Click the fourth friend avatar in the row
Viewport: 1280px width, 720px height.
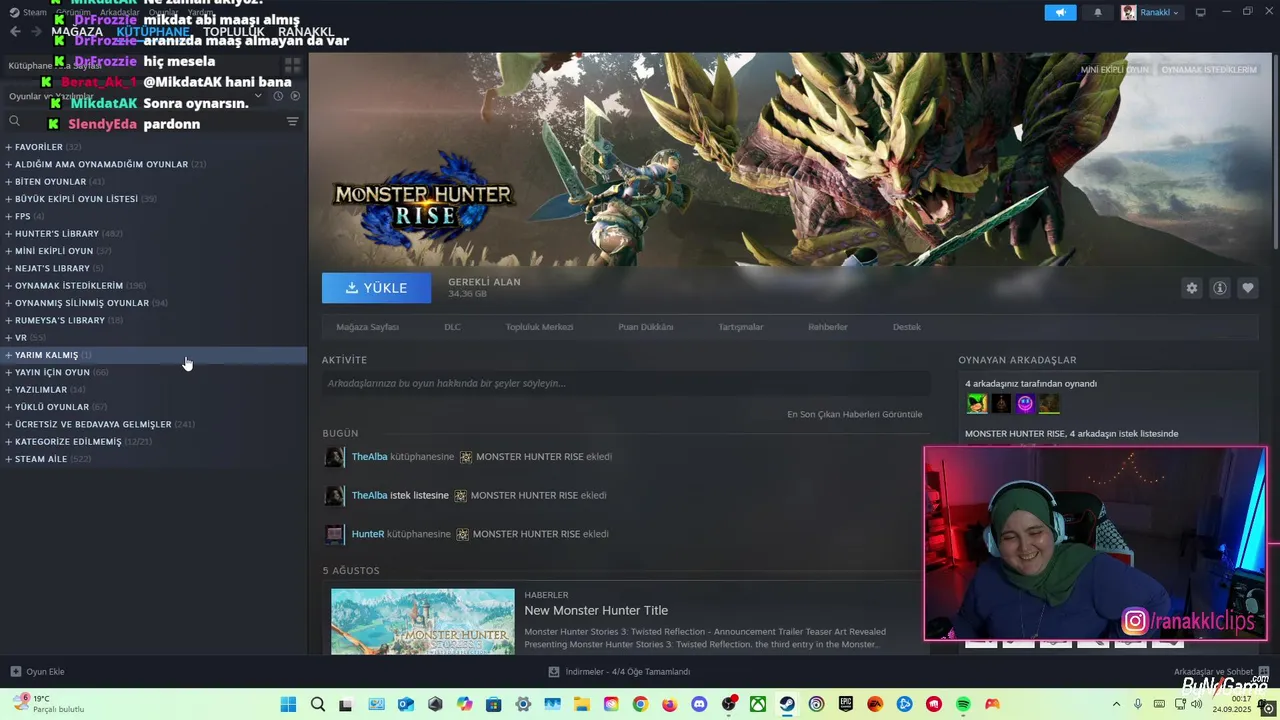[1049, 404]
